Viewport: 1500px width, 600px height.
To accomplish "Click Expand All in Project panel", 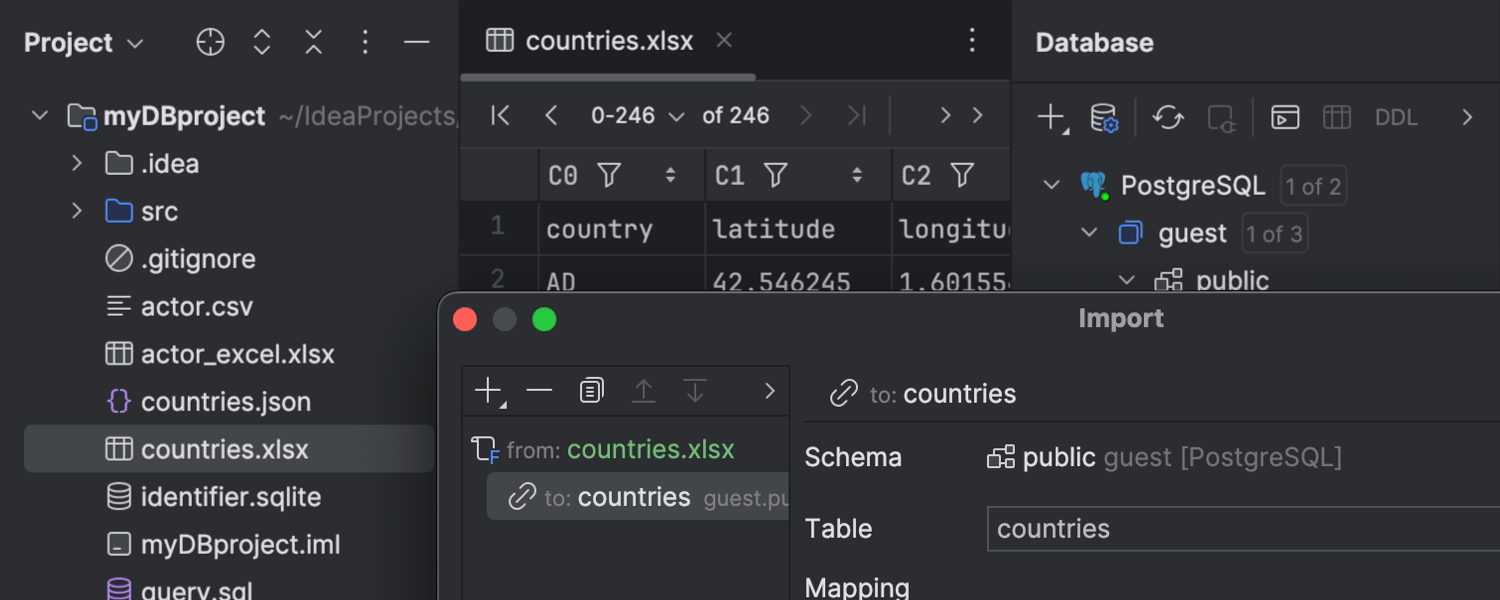I will tap(262, 42).
